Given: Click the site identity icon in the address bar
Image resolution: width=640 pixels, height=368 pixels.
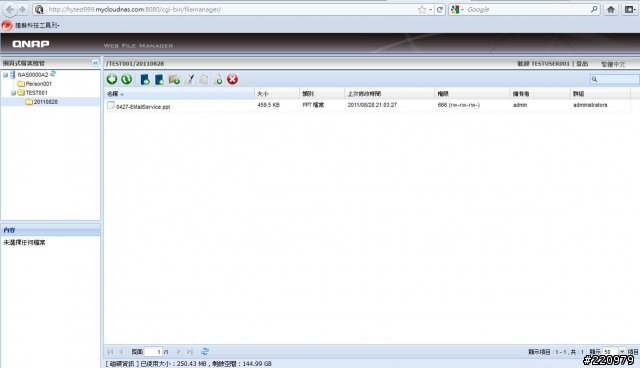Looking at the screenshot, I should coord(39,9).
